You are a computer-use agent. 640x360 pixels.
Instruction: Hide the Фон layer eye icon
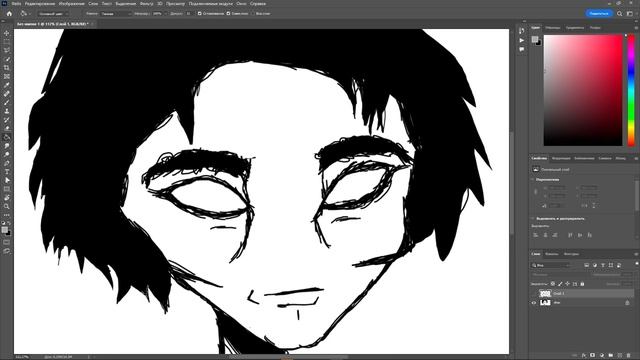tap(534, 303)
